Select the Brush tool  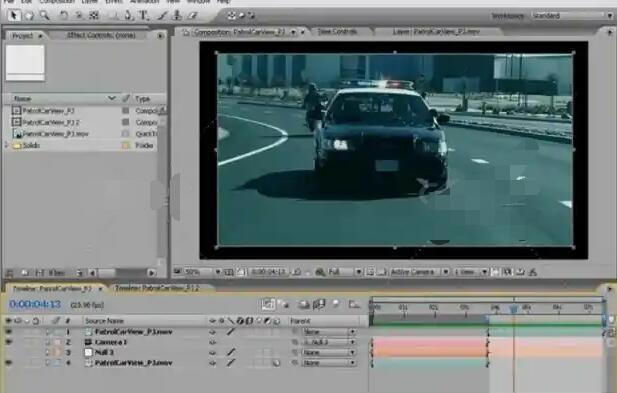[x=162, y=16]
